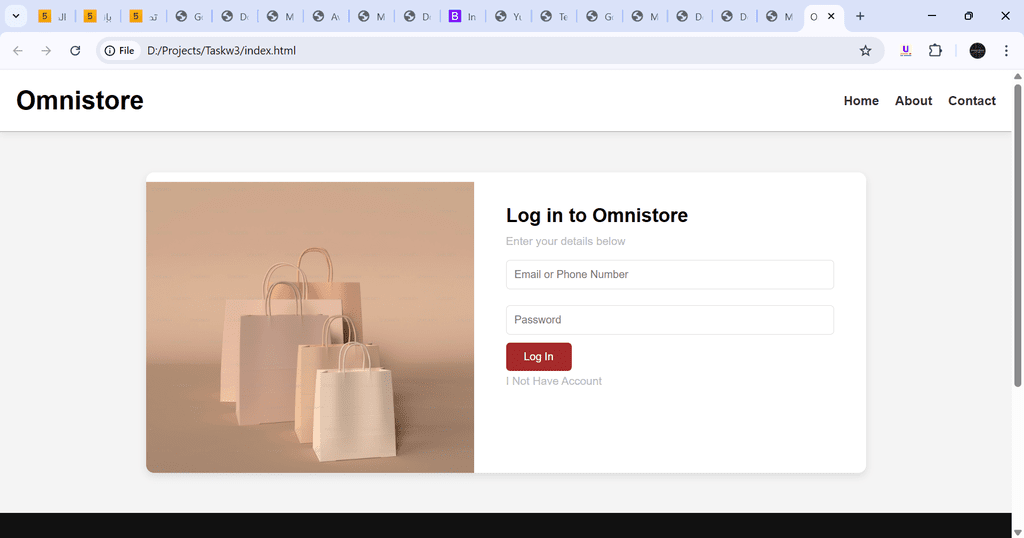Open the Chrome three-dot menu
Viewport: 1024px width, 538px height.
(1006, 50)
